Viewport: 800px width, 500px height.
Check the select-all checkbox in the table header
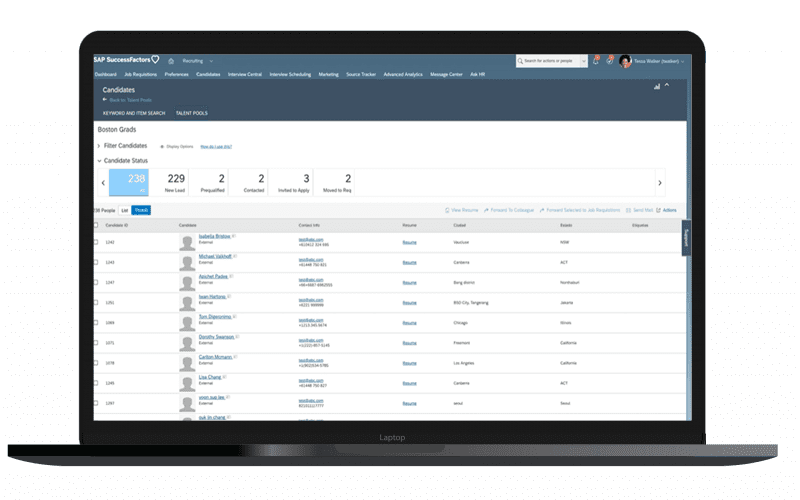point(96,226)
